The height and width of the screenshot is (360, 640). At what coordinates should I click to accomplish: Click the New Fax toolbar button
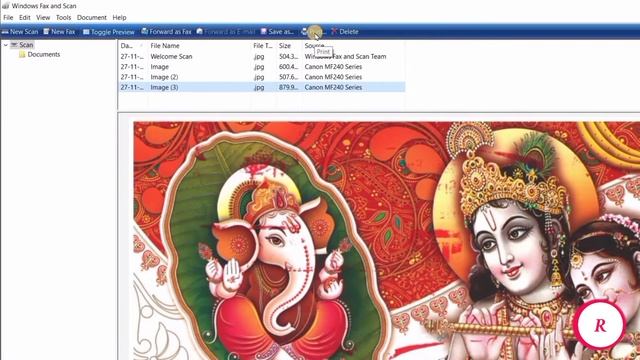(x=59, y=31)
